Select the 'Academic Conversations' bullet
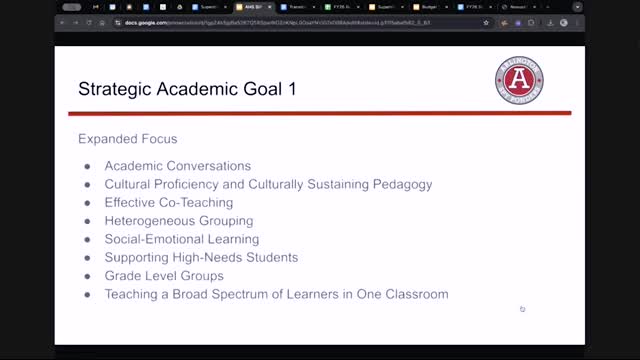This screenshot has width=640, height=360. (178, 166)
